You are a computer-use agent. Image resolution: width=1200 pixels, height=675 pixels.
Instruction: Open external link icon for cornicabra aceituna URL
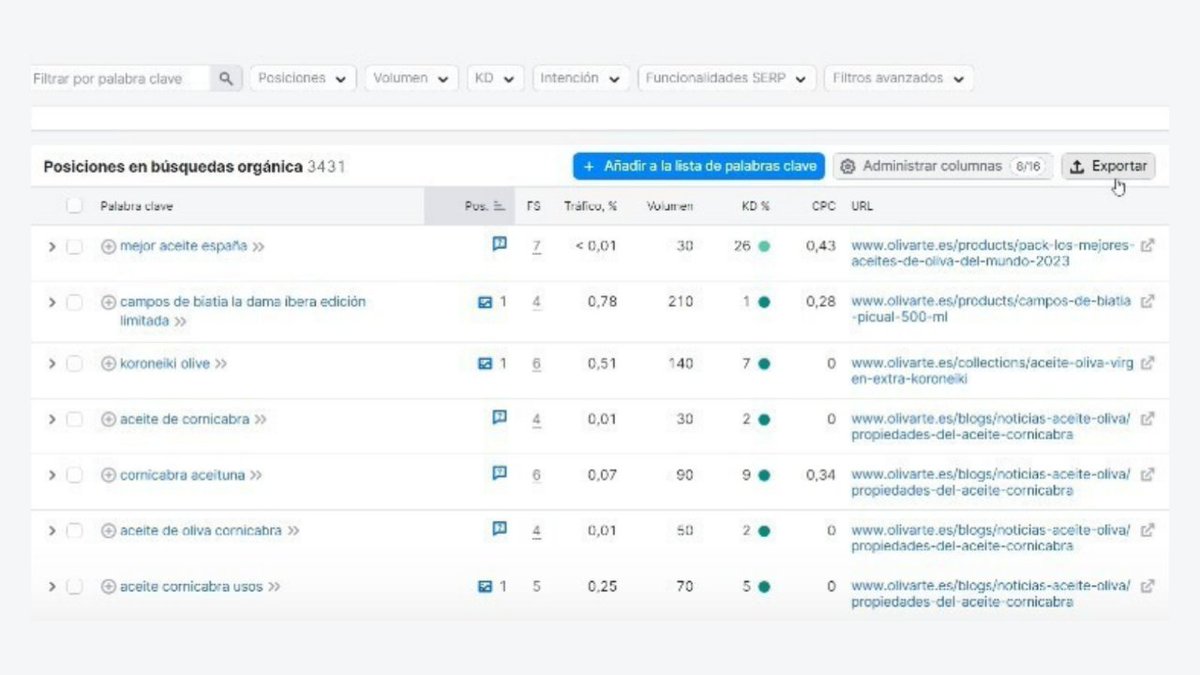click(1147, 475)
